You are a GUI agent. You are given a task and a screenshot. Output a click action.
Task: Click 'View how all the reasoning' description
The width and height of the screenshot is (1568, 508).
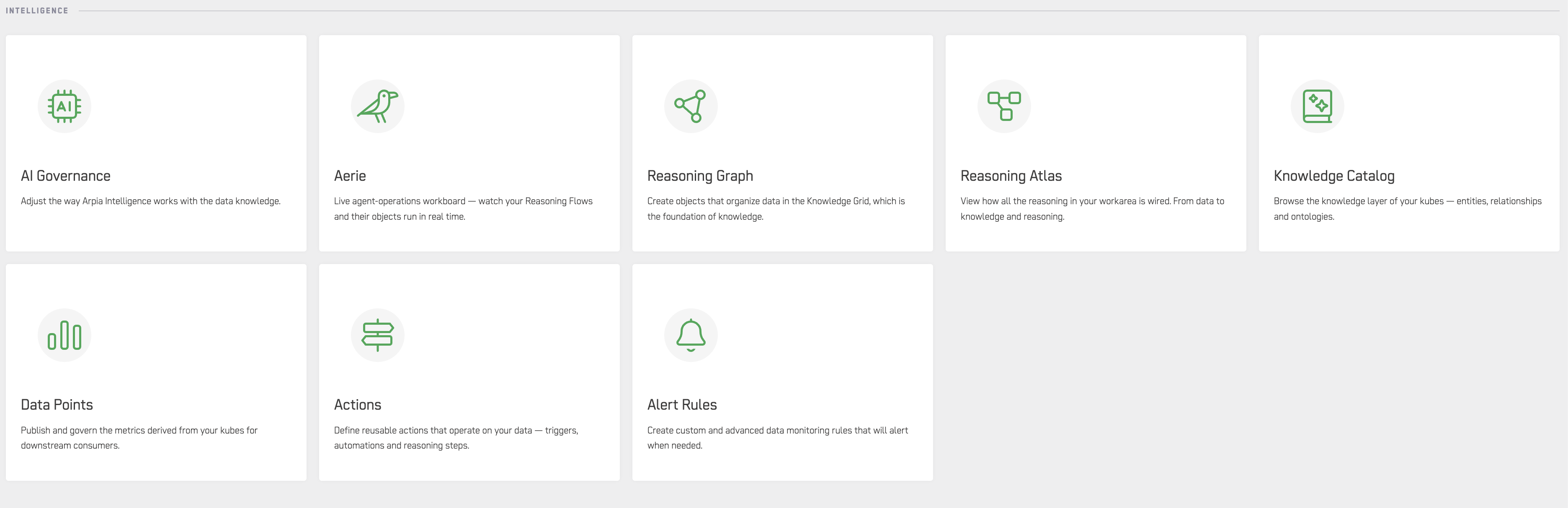coord(1092,209)
